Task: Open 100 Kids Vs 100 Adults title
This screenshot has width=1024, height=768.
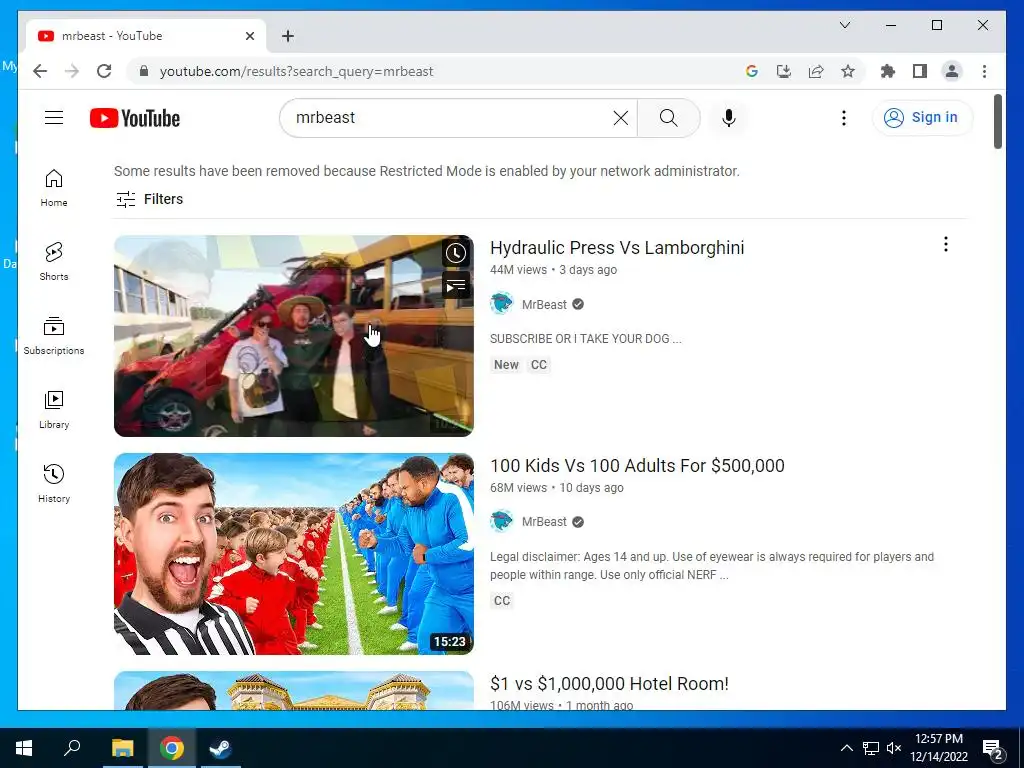Action: (x=637, y=466)
